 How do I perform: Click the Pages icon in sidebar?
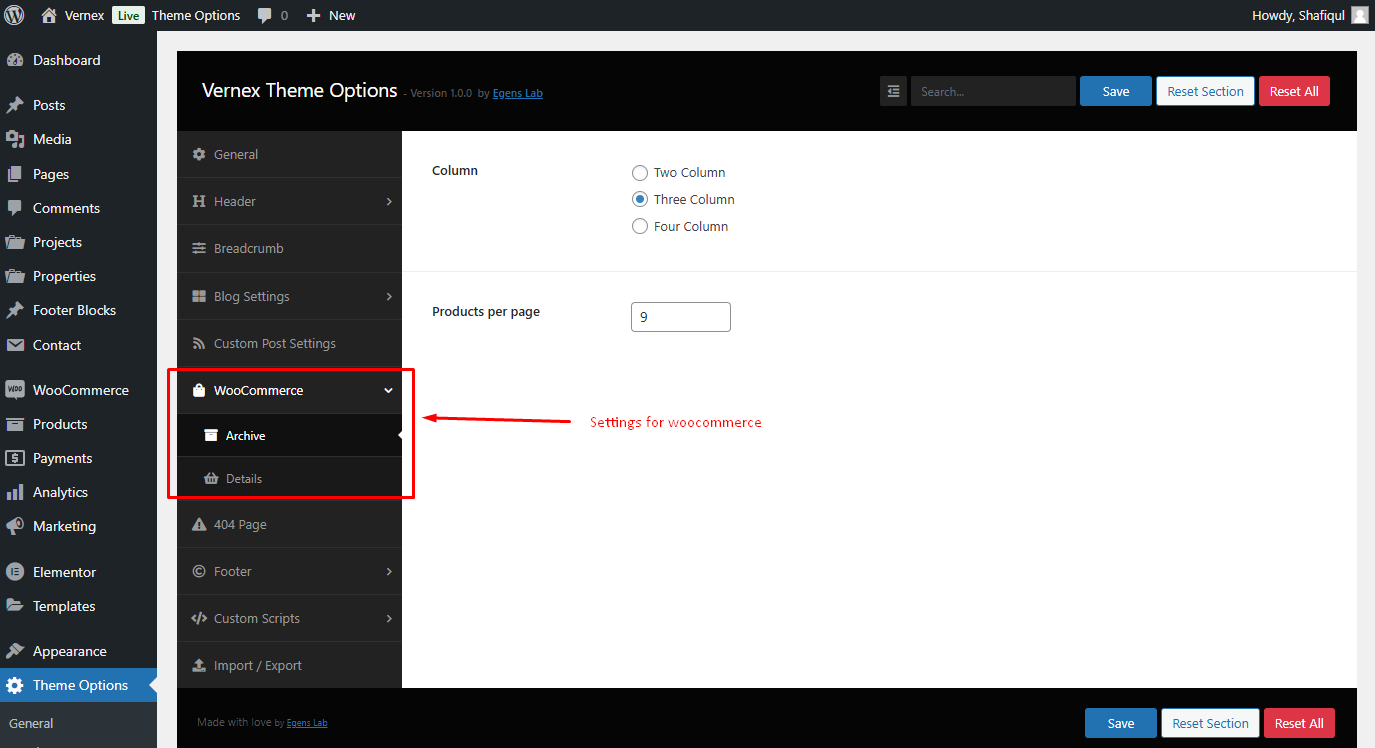tap(15, 174)
